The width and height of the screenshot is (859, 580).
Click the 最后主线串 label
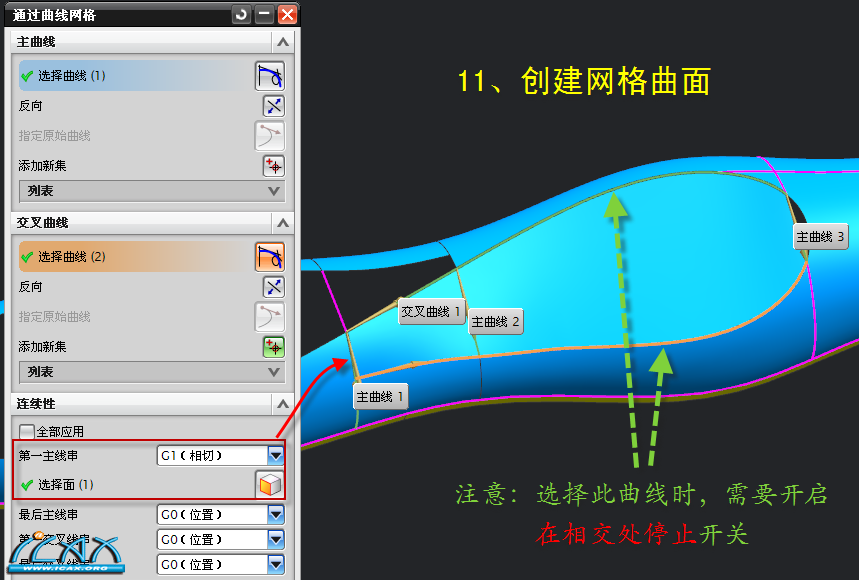48,515
